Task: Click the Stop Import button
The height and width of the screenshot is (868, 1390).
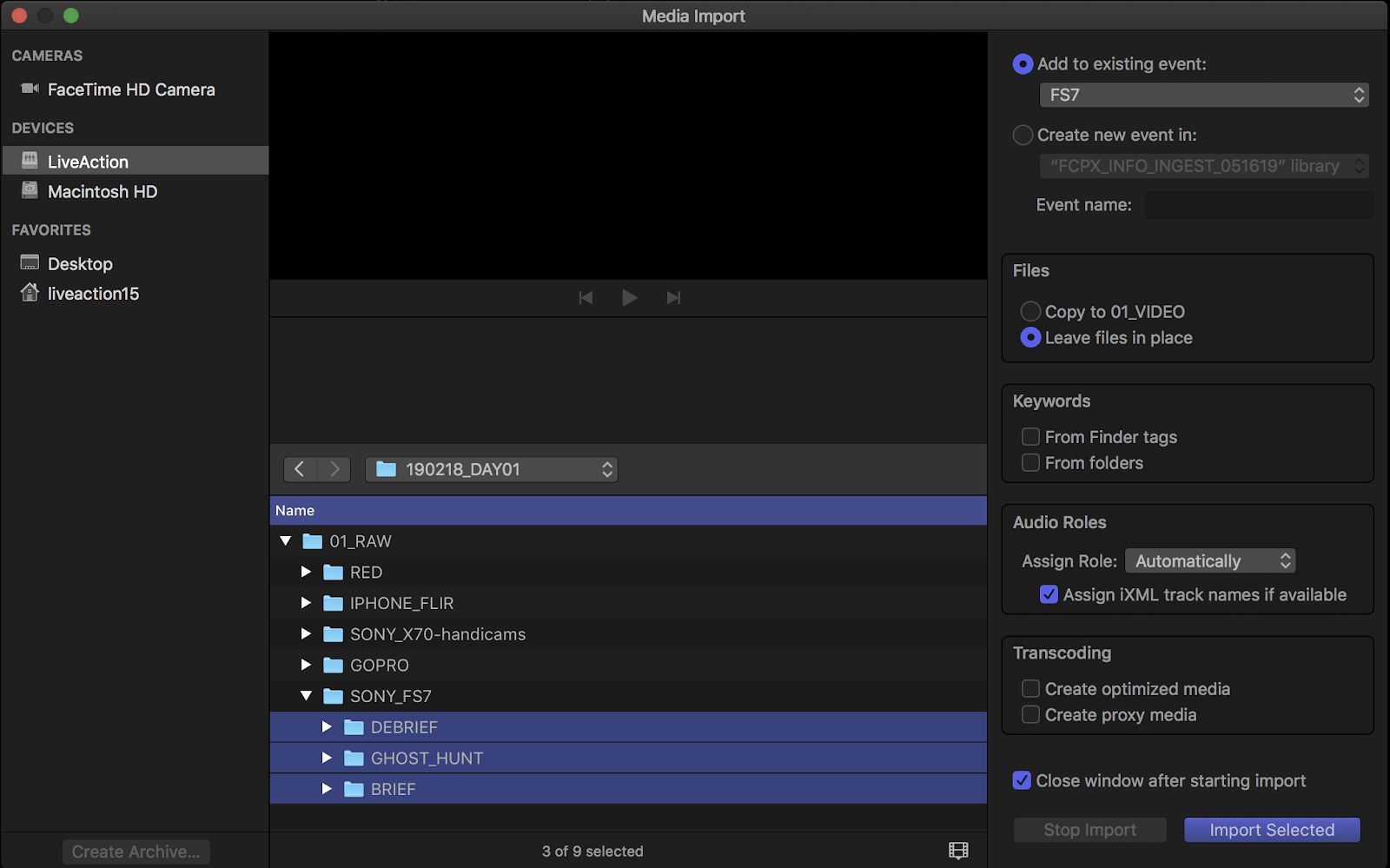Action: [1089, 830]
